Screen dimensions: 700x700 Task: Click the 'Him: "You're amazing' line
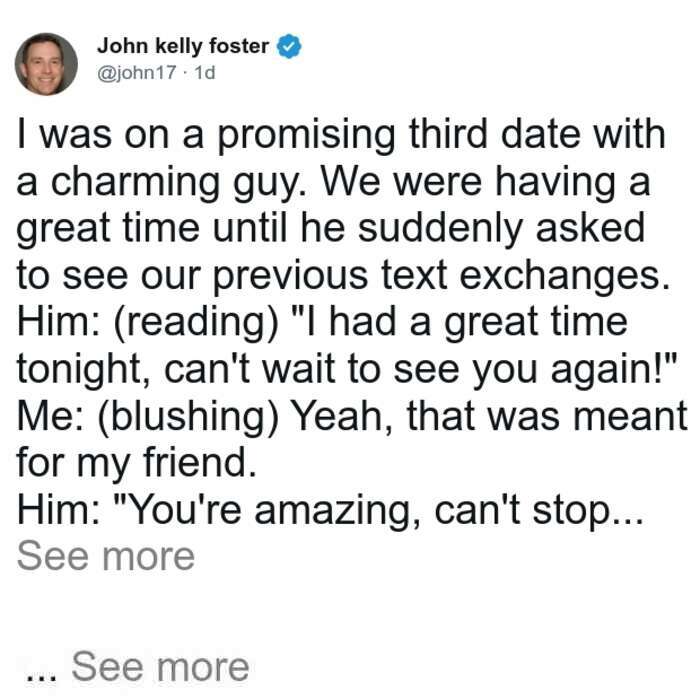(330, 511)
